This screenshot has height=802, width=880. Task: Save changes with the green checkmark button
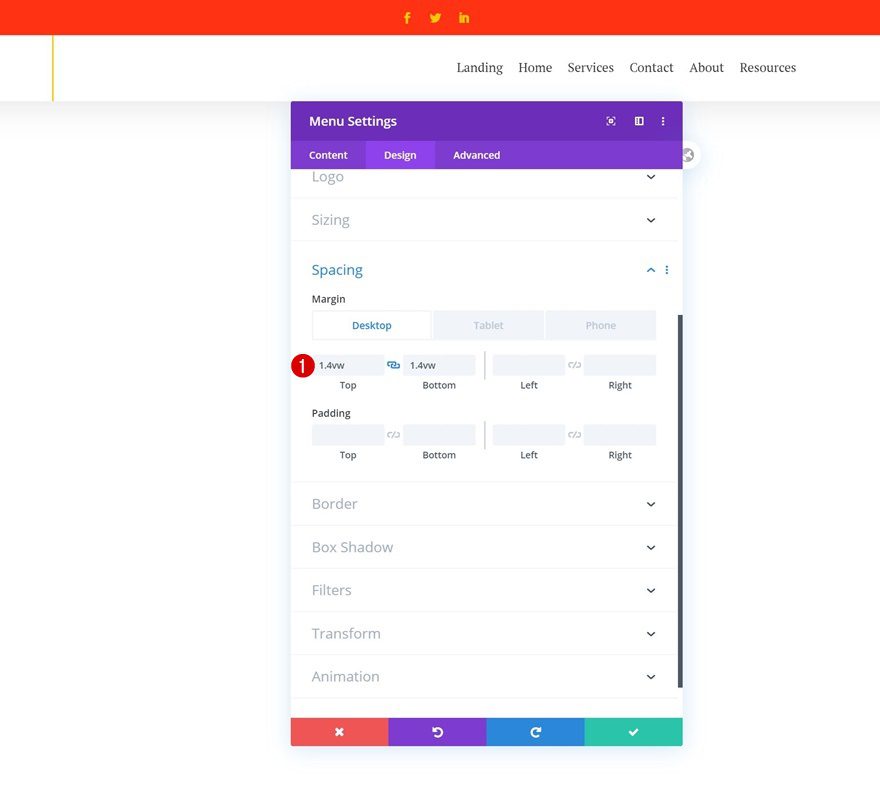coord(633,731)
